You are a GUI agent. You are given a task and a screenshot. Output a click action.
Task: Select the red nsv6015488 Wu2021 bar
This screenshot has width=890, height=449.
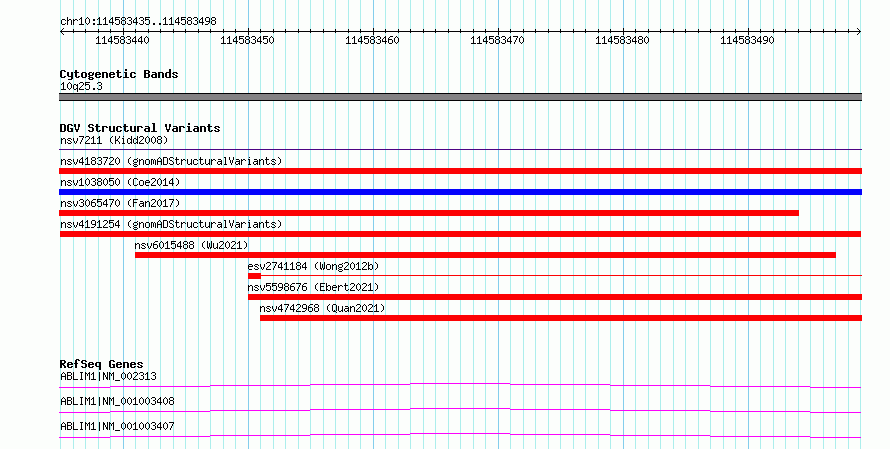tap(485, 255)
